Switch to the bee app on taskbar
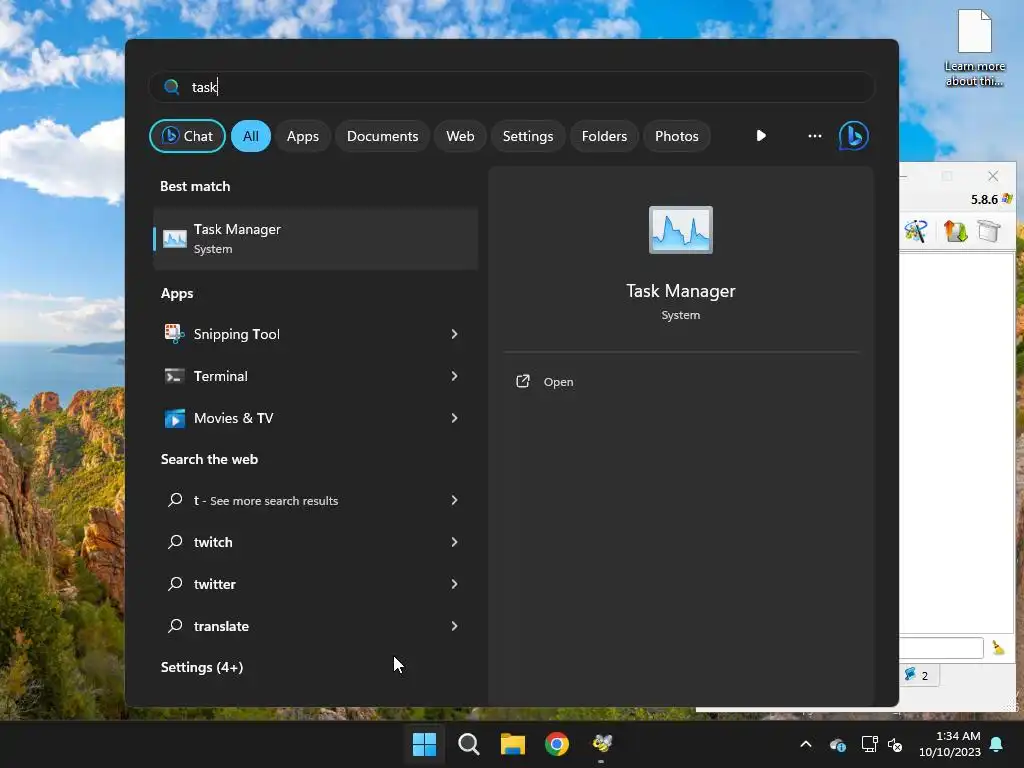The width and height of the screenshot is (1024, 768). tap(601, 744)
